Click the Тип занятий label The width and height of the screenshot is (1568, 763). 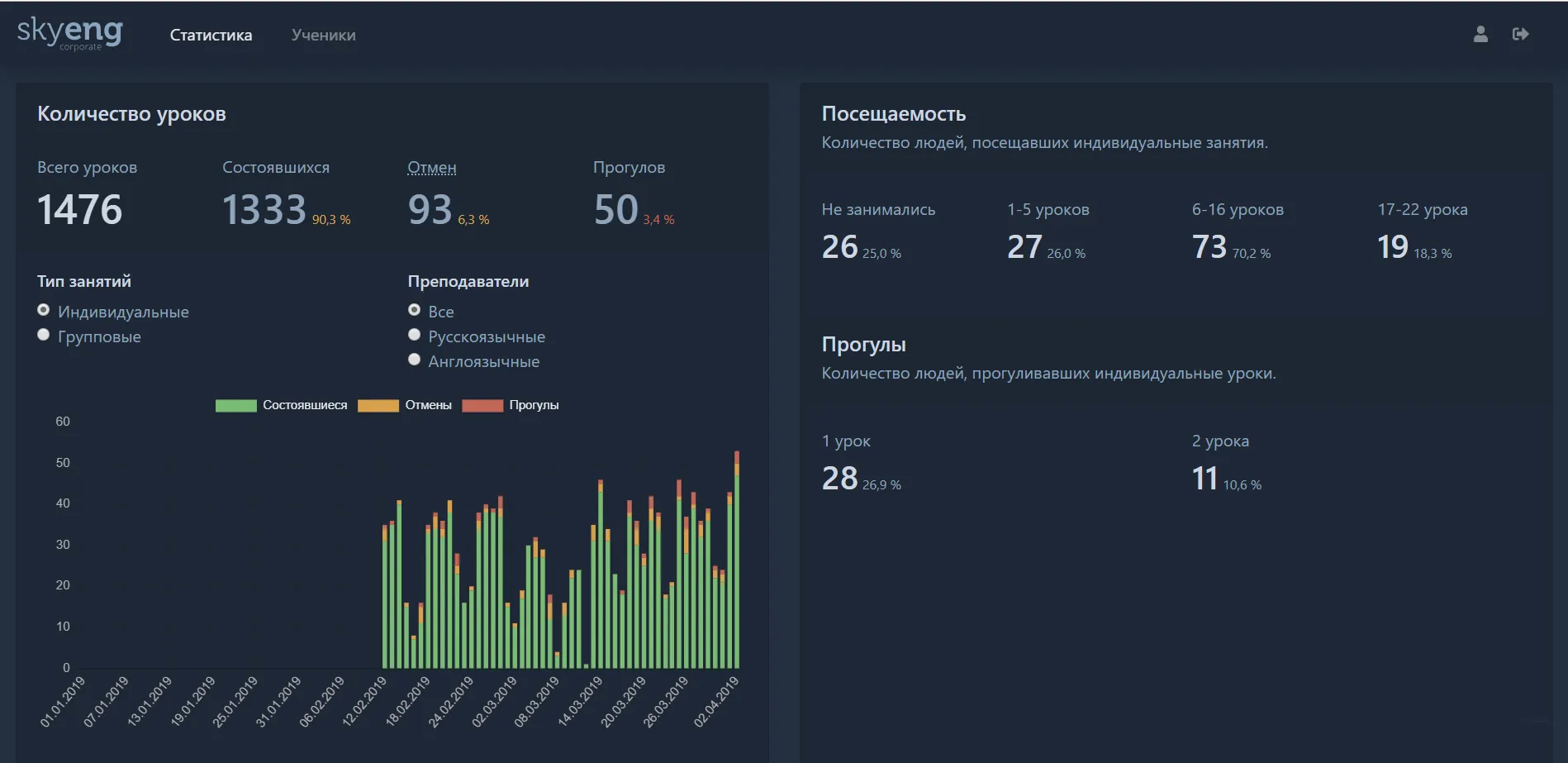pyautogui.click(x=84, y=281)
